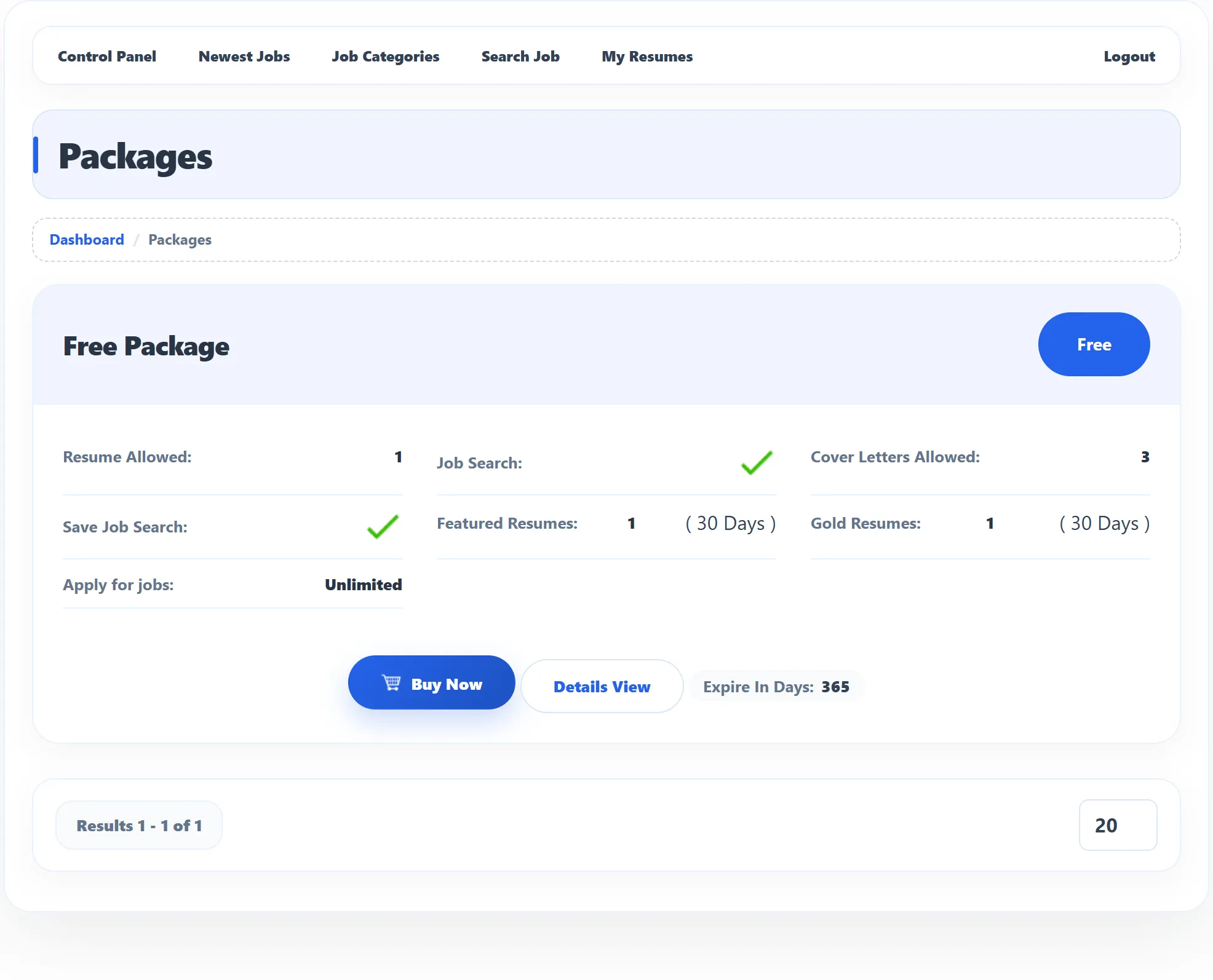Click the Free Package title
The height and width of the screenshot is (980, 1213).
[146, 346]
